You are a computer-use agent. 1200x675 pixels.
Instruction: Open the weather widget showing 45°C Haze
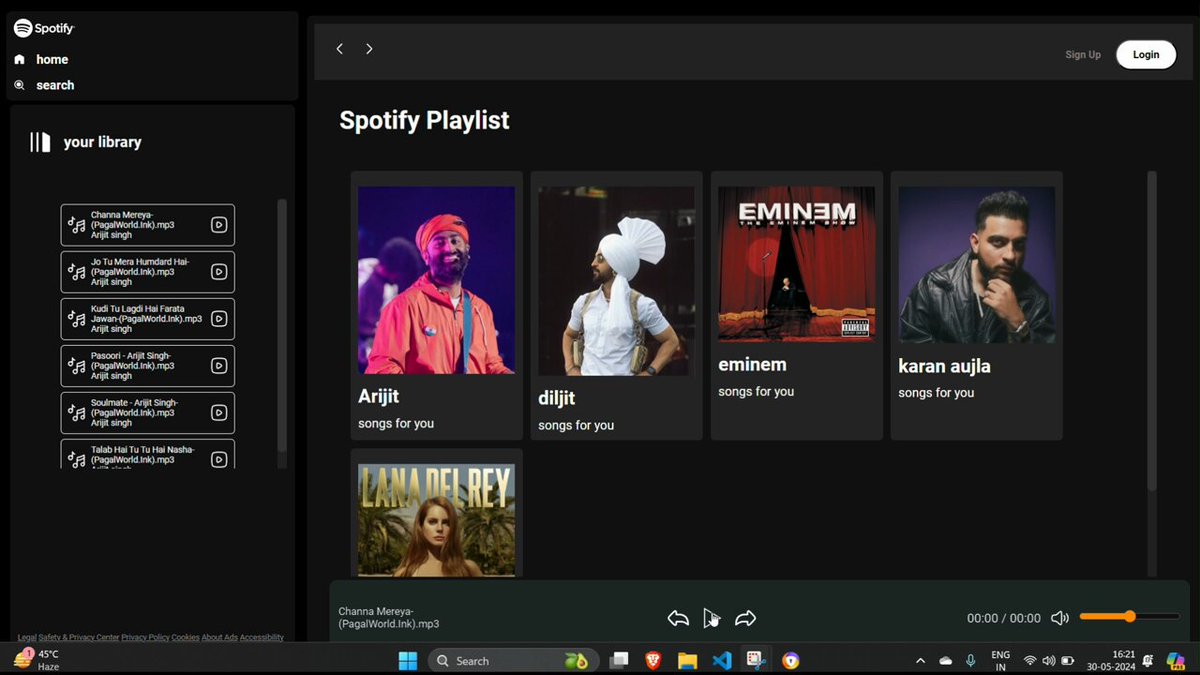point(38,660)
